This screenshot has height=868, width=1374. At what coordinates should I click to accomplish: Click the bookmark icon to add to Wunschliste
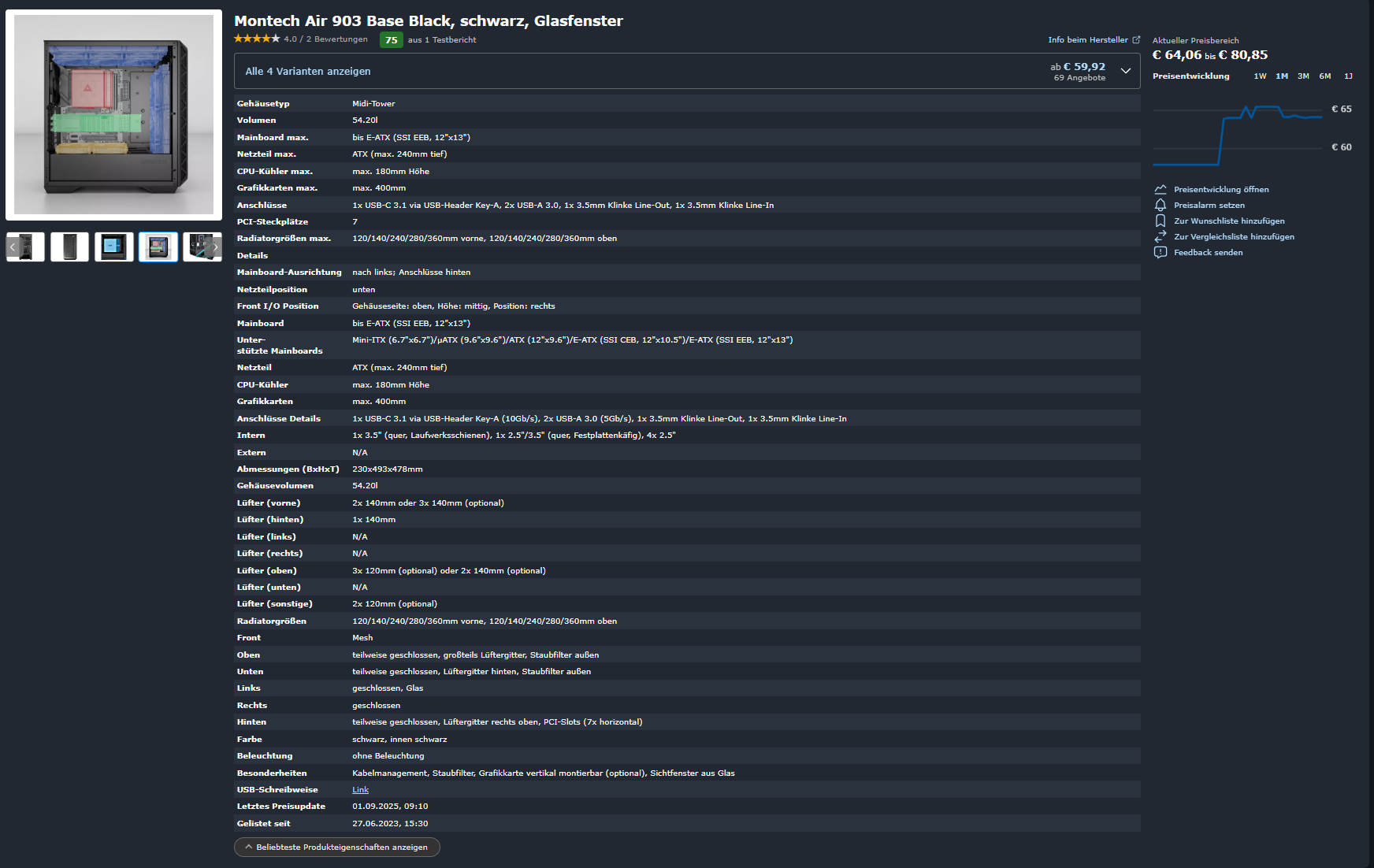click(1160, 221)
